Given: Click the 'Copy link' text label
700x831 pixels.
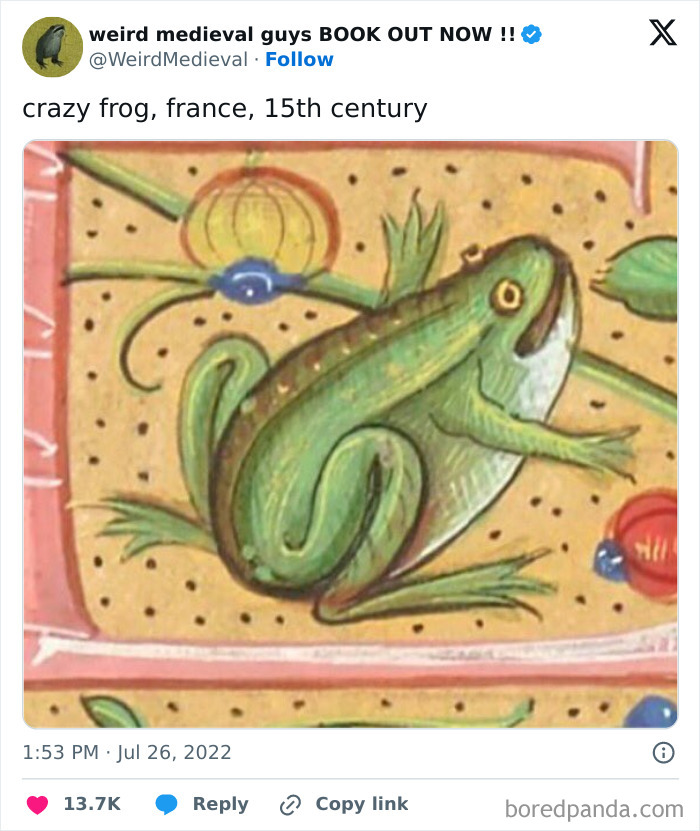Looking at the screenshot, I should [360, 804].
